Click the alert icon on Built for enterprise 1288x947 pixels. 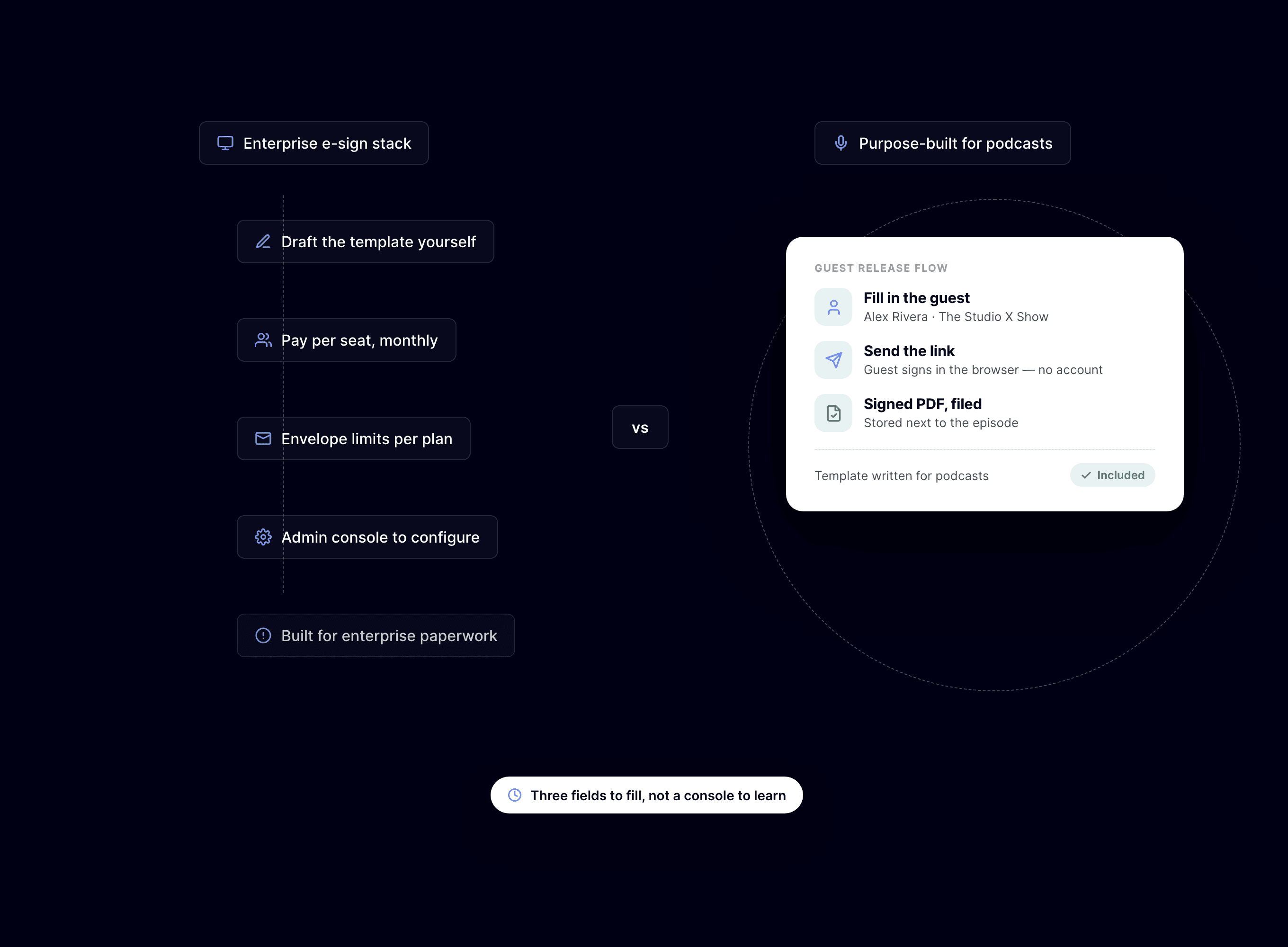pos(263,636)
